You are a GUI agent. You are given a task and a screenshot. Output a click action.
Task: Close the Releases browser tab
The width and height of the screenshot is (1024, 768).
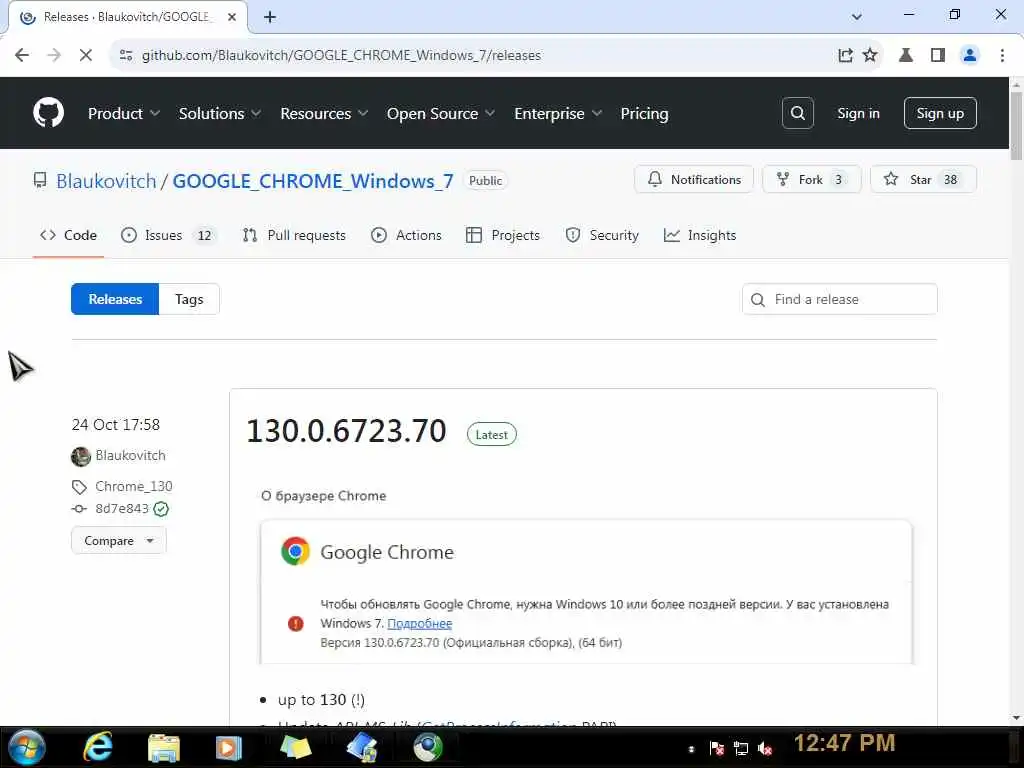232,17
